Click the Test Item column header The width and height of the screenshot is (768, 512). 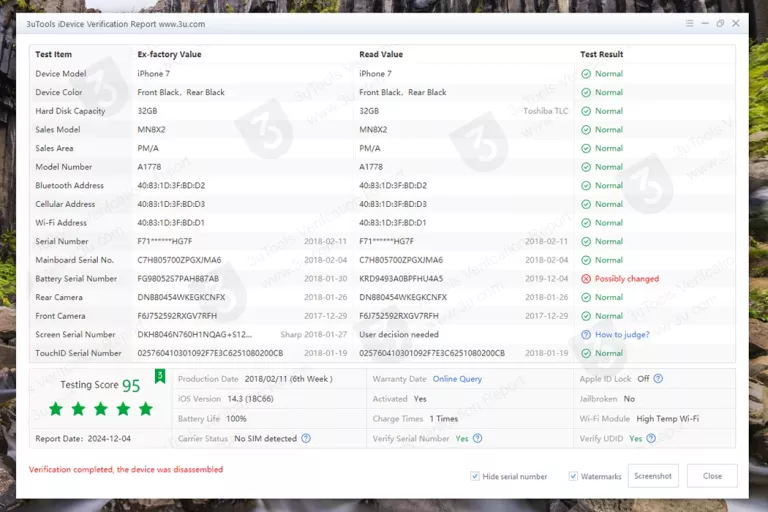[53, 54]
